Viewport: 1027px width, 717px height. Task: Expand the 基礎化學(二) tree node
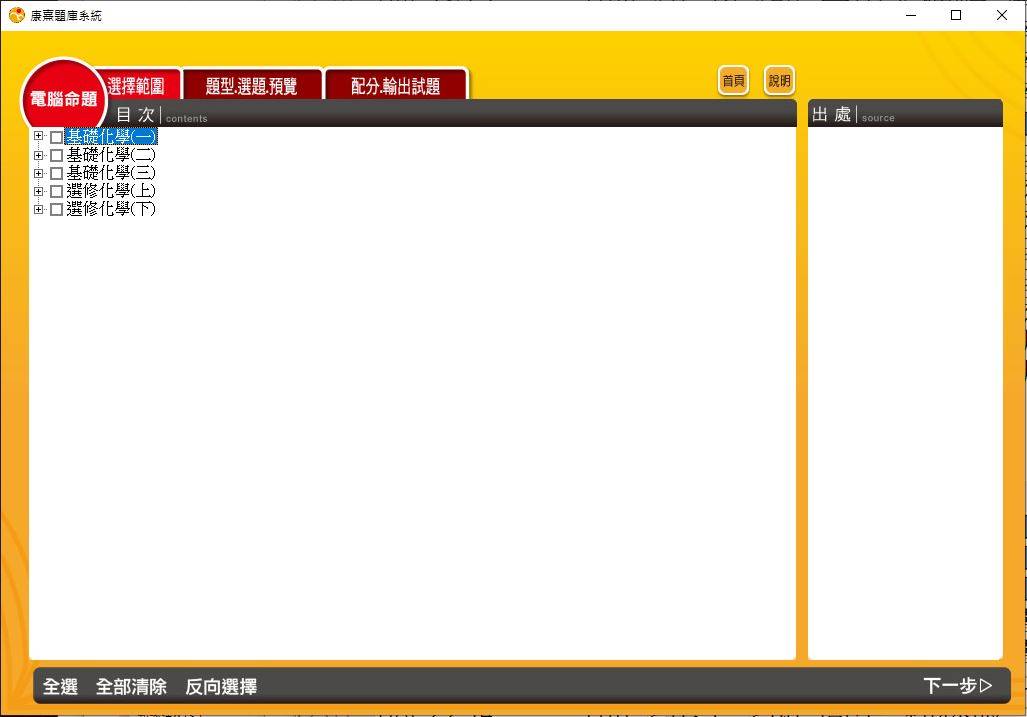click(38, 155)
